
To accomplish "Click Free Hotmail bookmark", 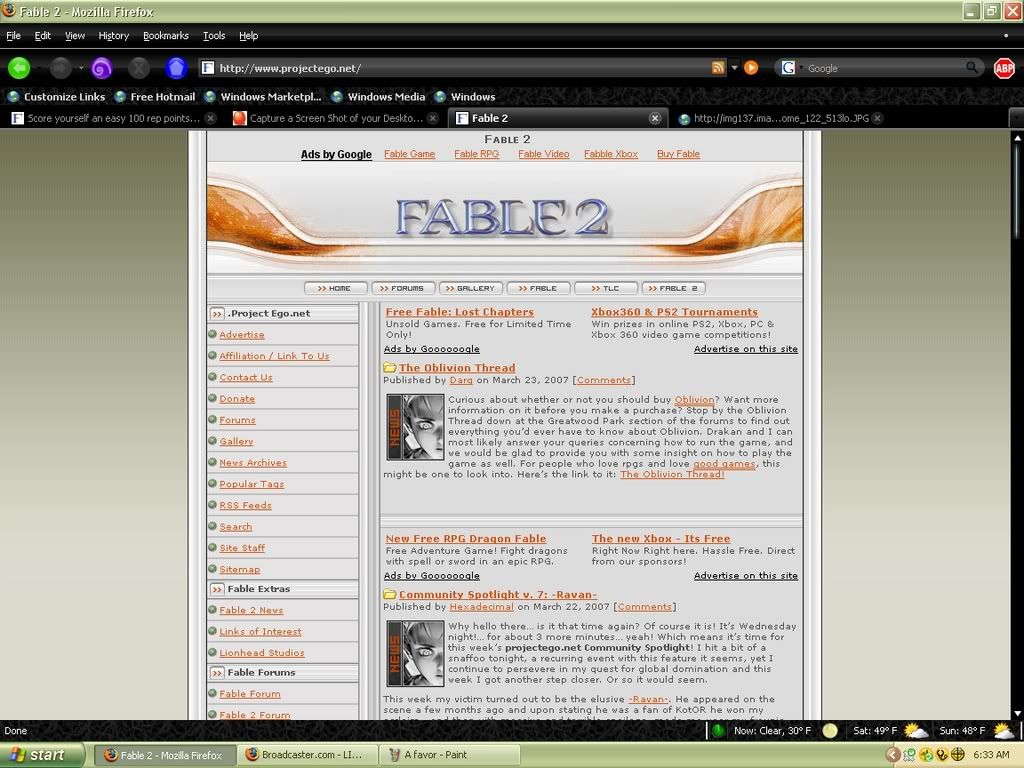I will [x=155, y=97].
